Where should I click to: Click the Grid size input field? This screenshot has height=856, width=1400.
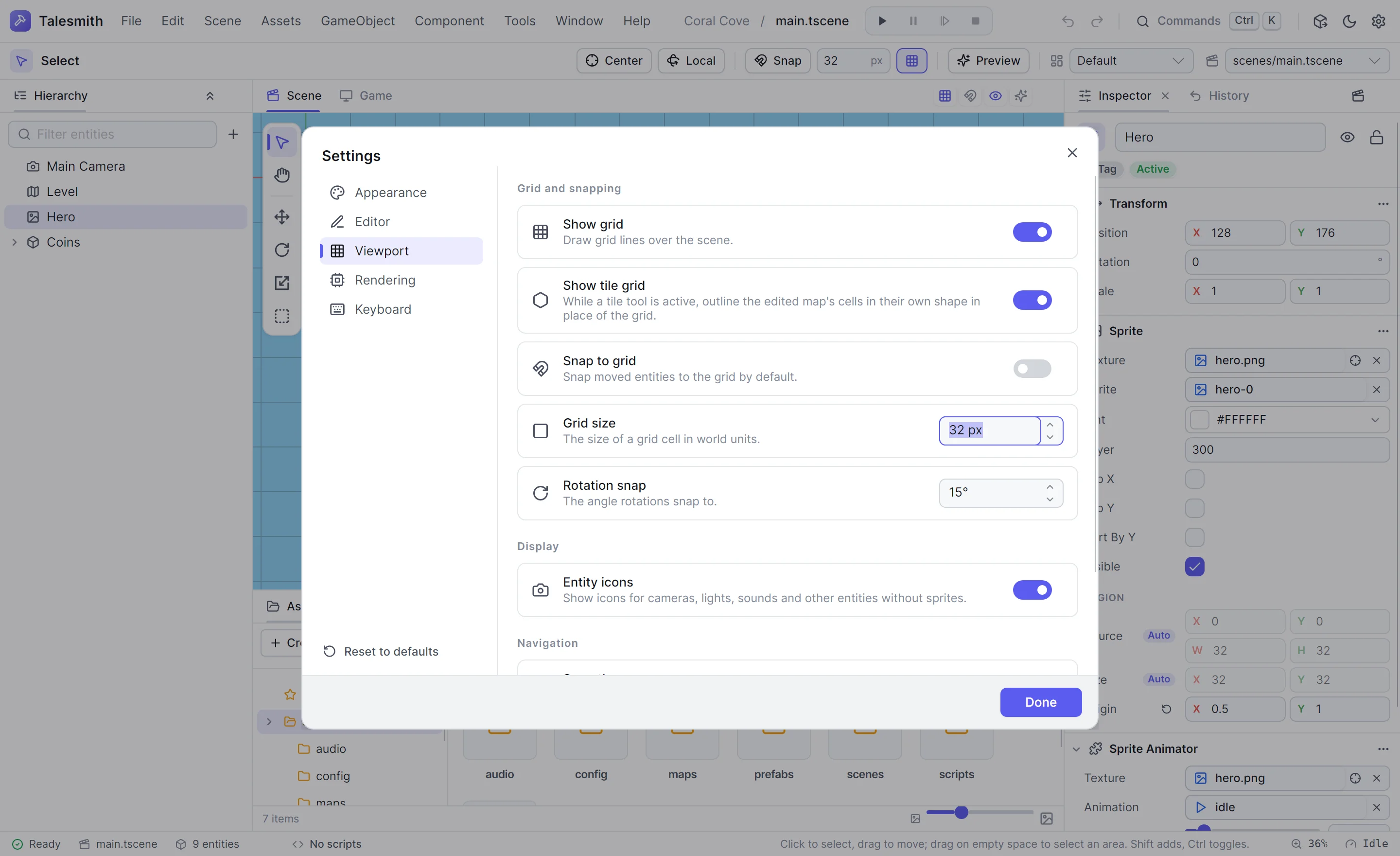(990, 431)
